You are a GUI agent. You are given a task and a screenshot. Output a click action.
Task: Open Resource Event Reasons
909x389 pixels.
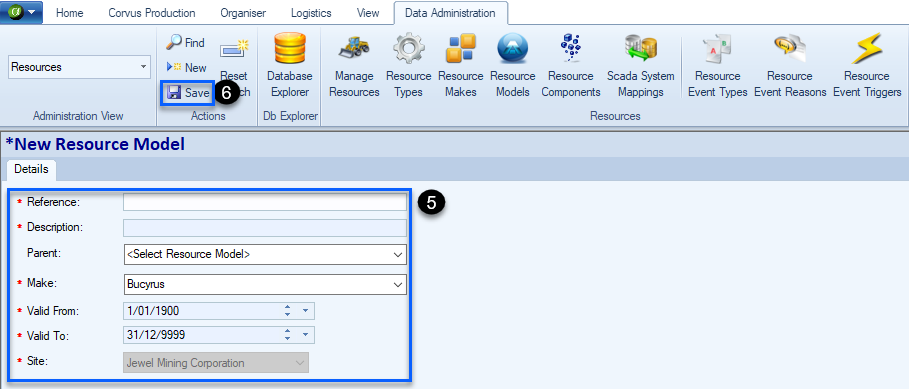coord(790,66)
